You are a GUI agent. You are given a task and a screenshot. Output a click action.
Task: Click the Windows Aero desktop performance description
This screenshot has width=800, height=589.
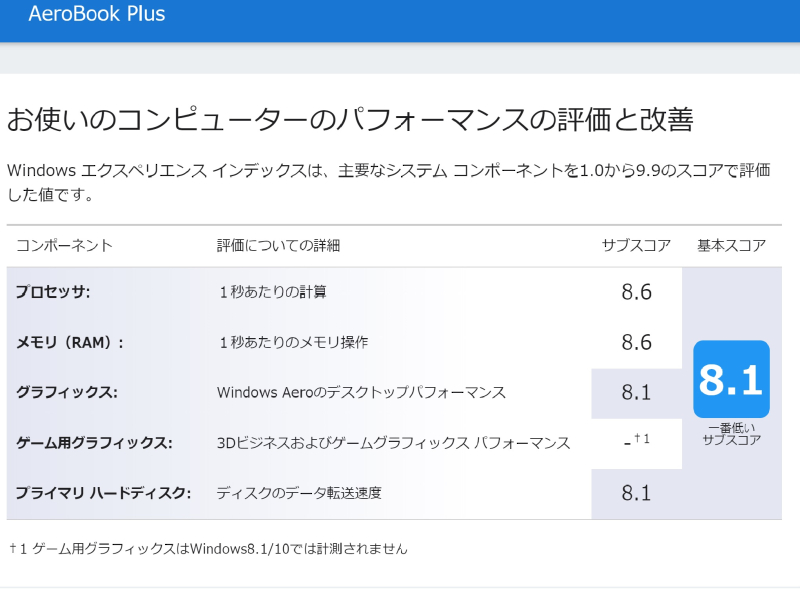pyautogui.click(x=361, y=392)
